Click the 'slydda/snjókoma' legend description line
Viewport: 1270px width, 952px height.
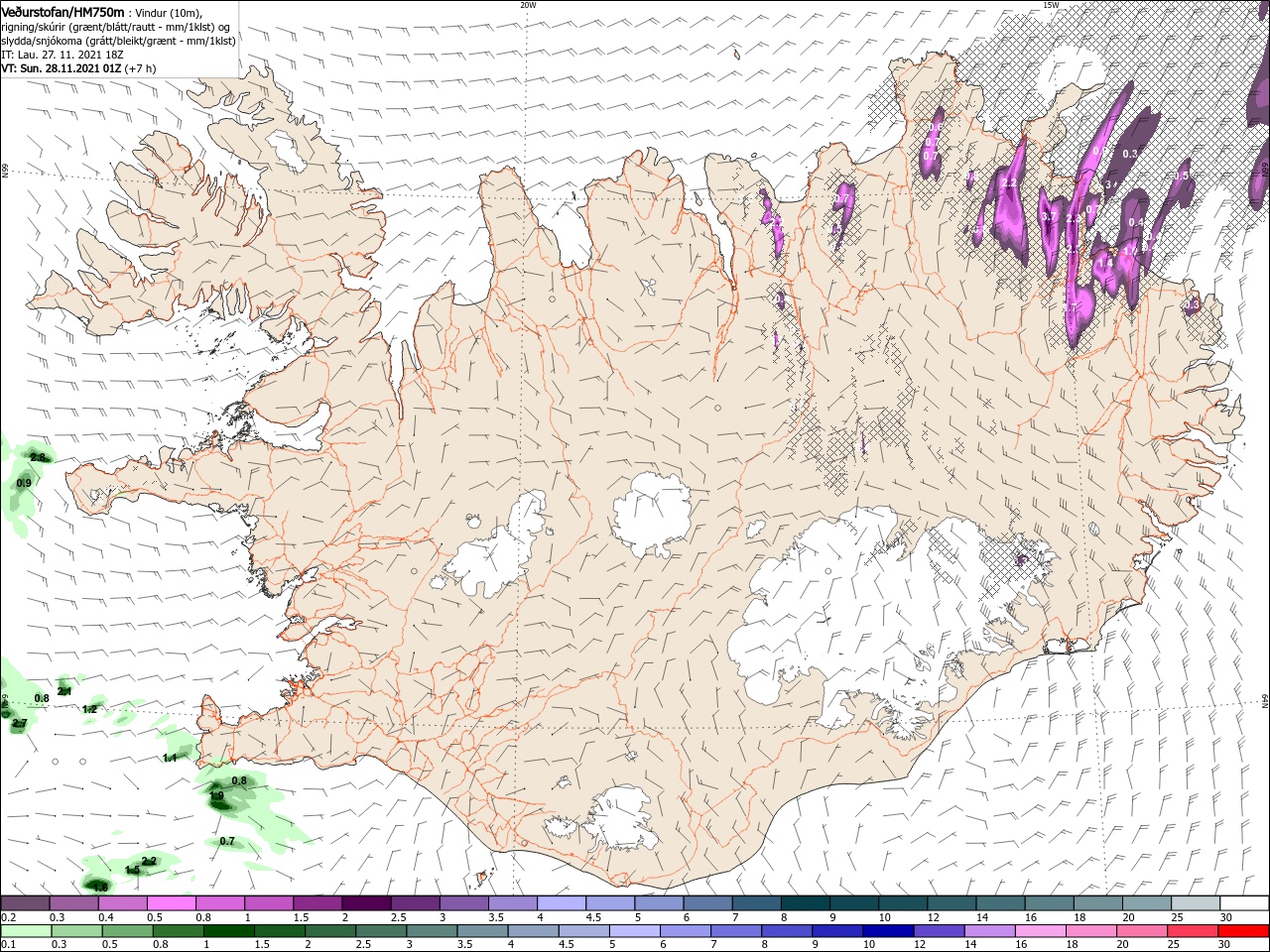point(117,41)
